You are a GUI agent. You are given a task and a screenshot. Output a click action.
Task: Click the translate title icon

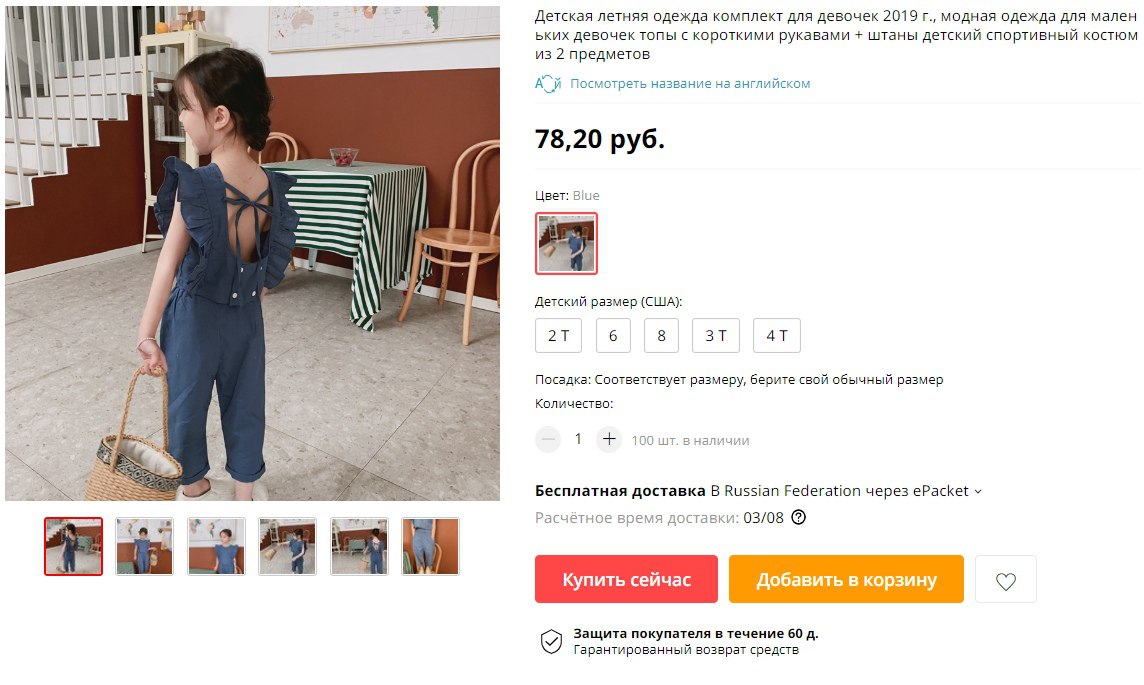tap(548, 84)
